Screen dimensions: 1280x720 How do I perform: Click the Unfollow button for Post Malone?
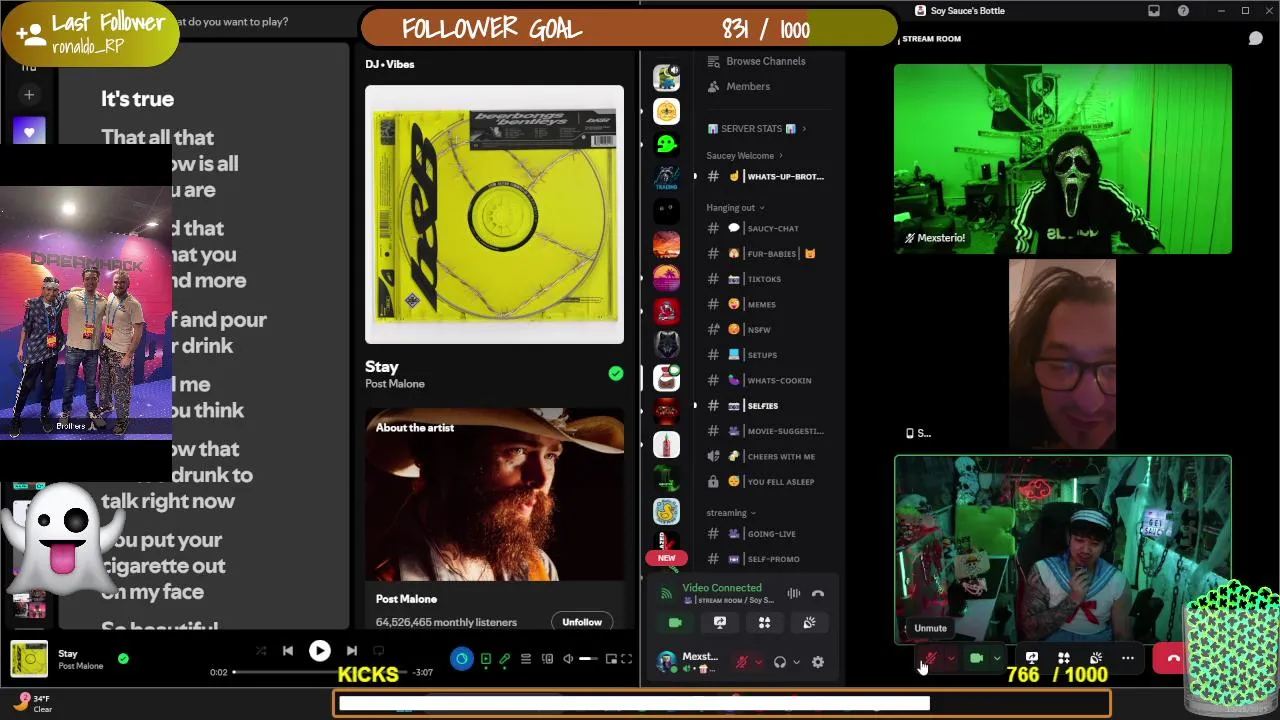click(582, 622)
